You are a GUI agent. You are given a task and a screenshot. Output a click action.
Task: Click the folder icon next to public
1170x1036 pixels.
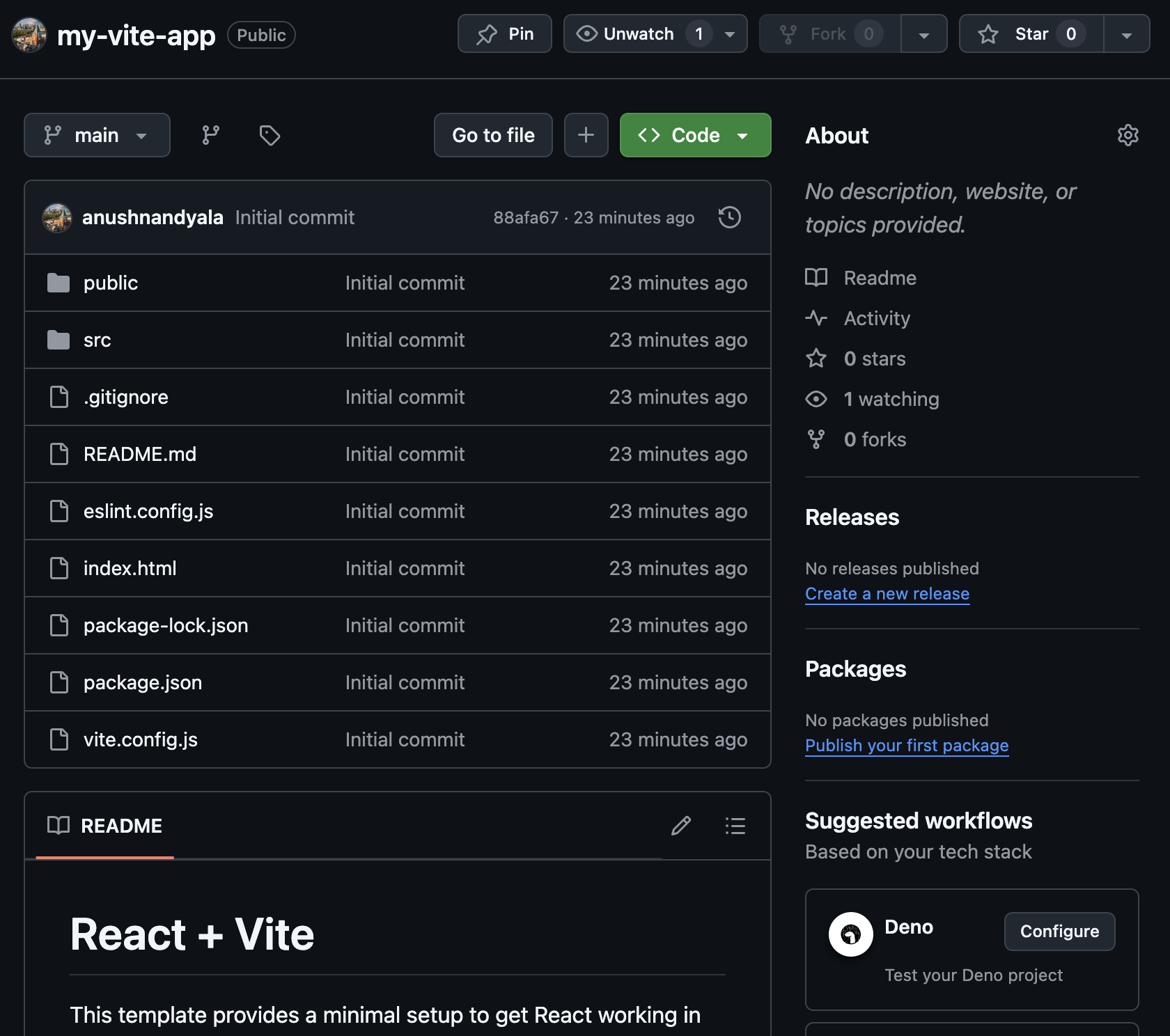coord(58,283)
